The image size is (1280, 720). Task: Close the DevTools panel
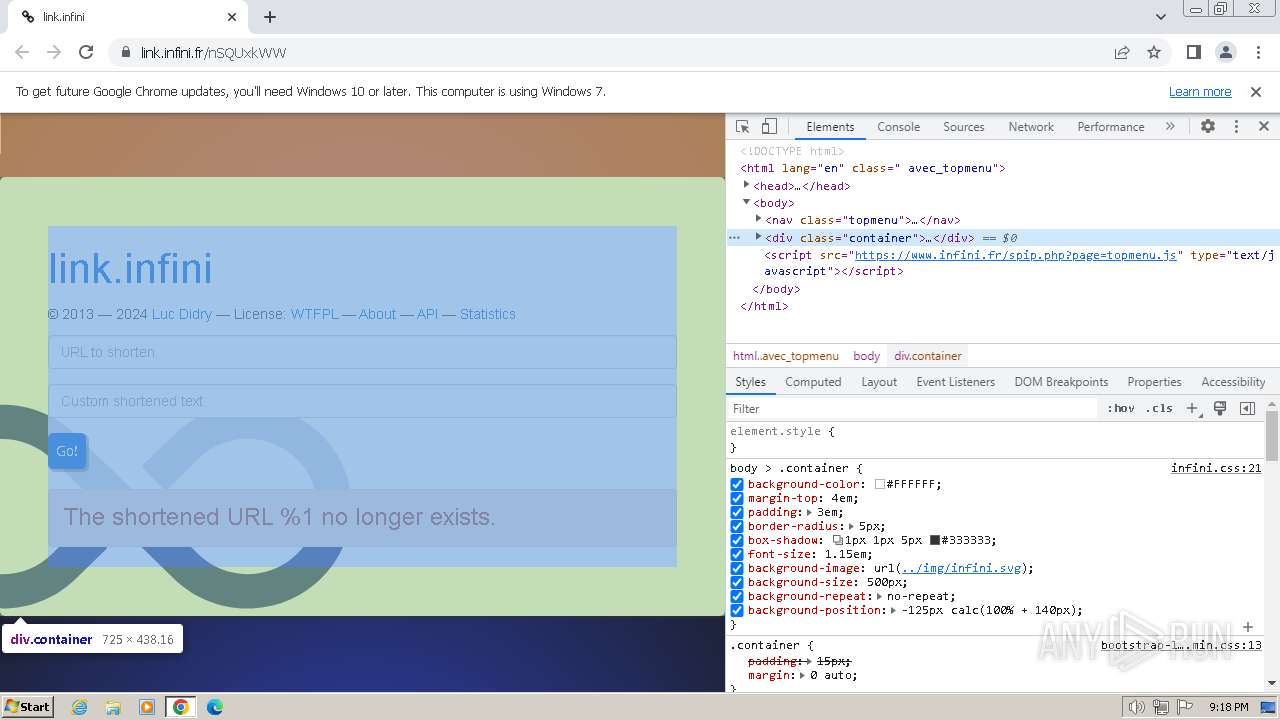pyautogui.click(x=1264, y=127)
